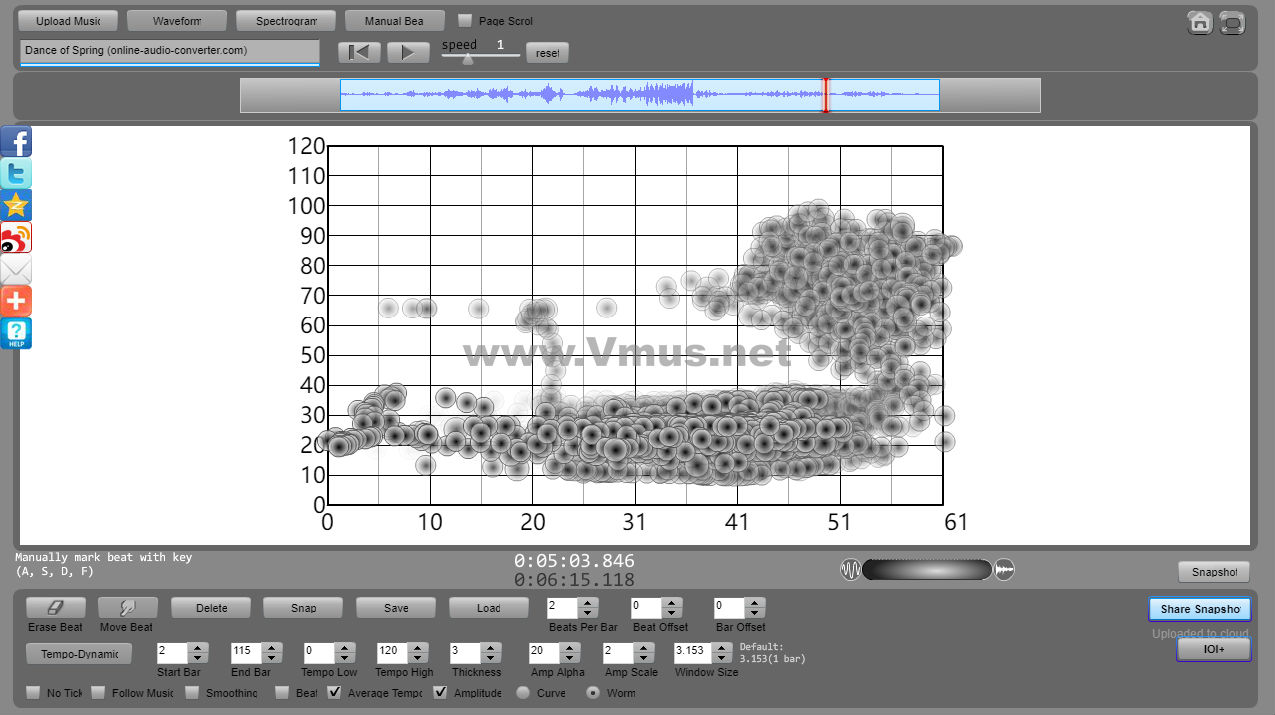The width and height of the screenshot is (1275, 715).
Task: Click the Weibo share icon
Action: pyautogui.click(x=16, y=238)
